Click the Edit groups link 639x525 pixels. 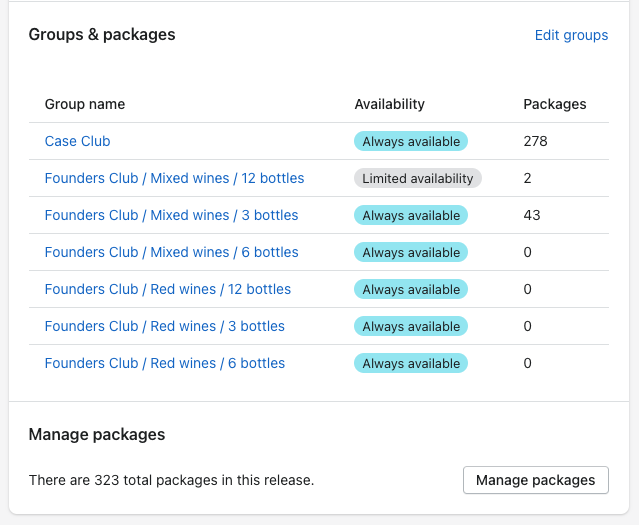pos(571,35)
